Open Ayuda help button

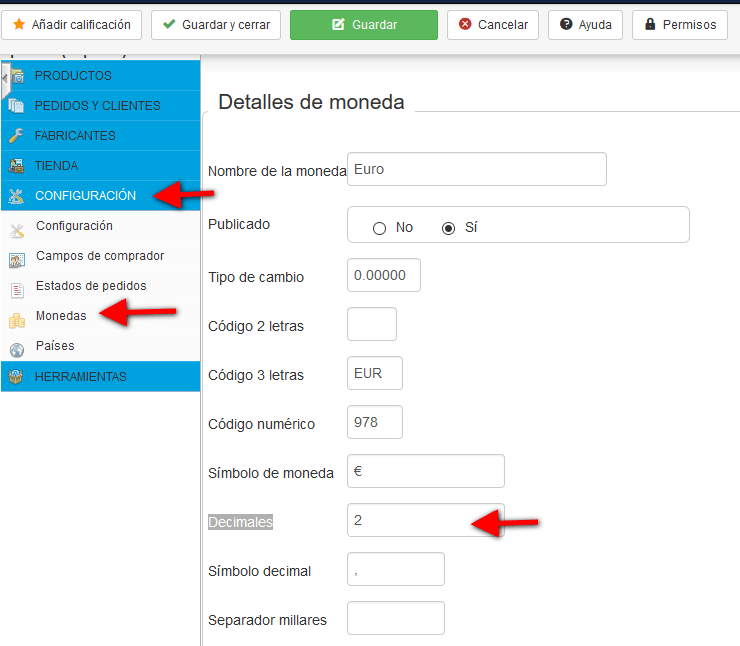click(x=585, y=25)
